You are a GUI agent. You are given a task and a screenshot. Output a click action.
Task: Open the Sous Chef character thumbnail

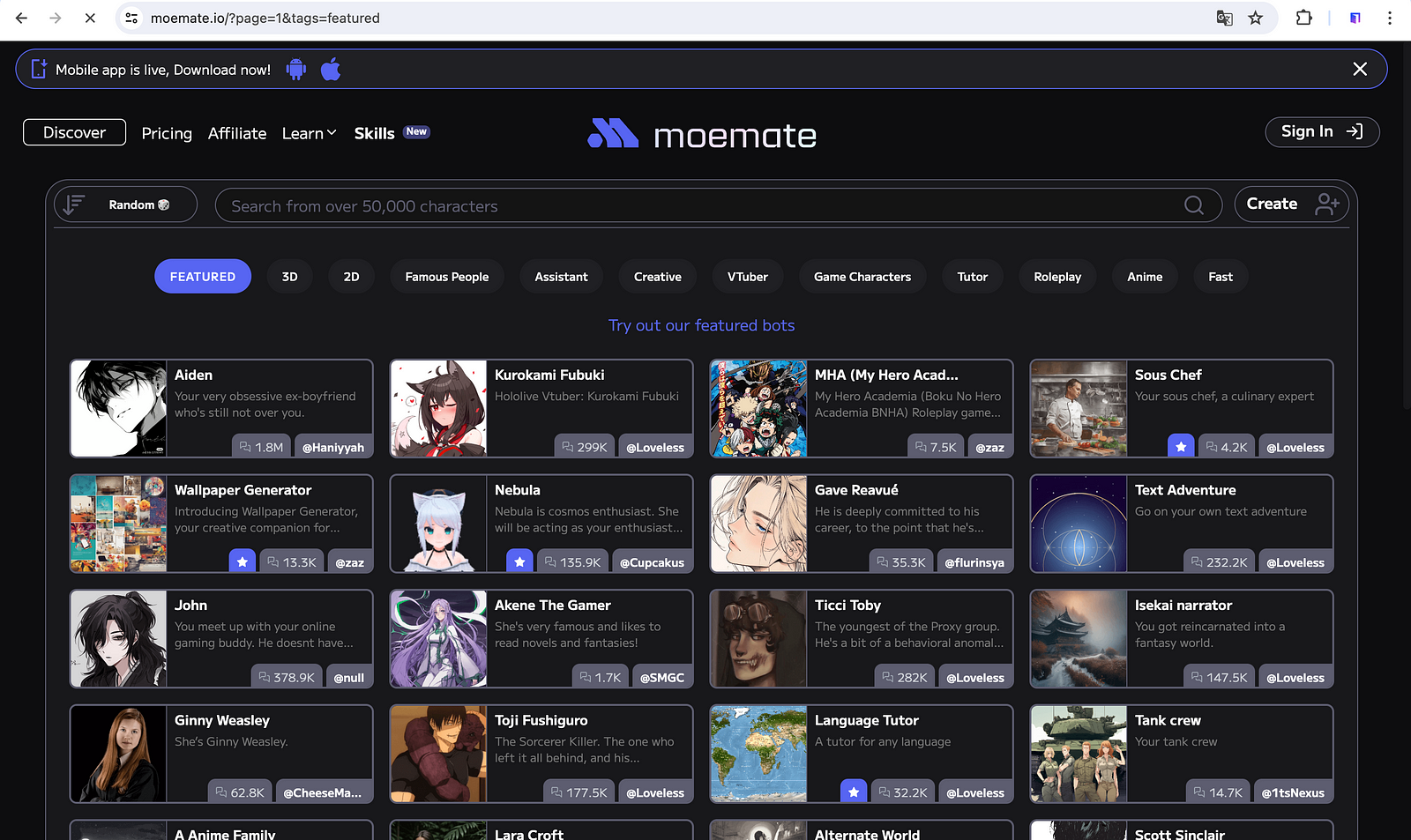click(1079, 408)
